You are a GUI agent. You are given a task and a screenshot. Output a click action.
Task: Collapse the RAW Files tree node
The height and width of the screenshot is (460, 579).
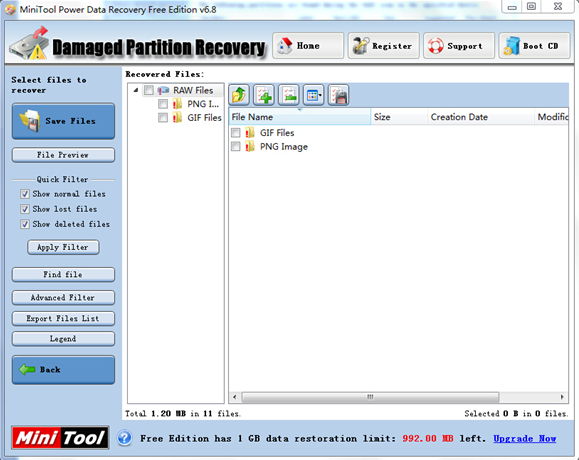tap(136, 90)
